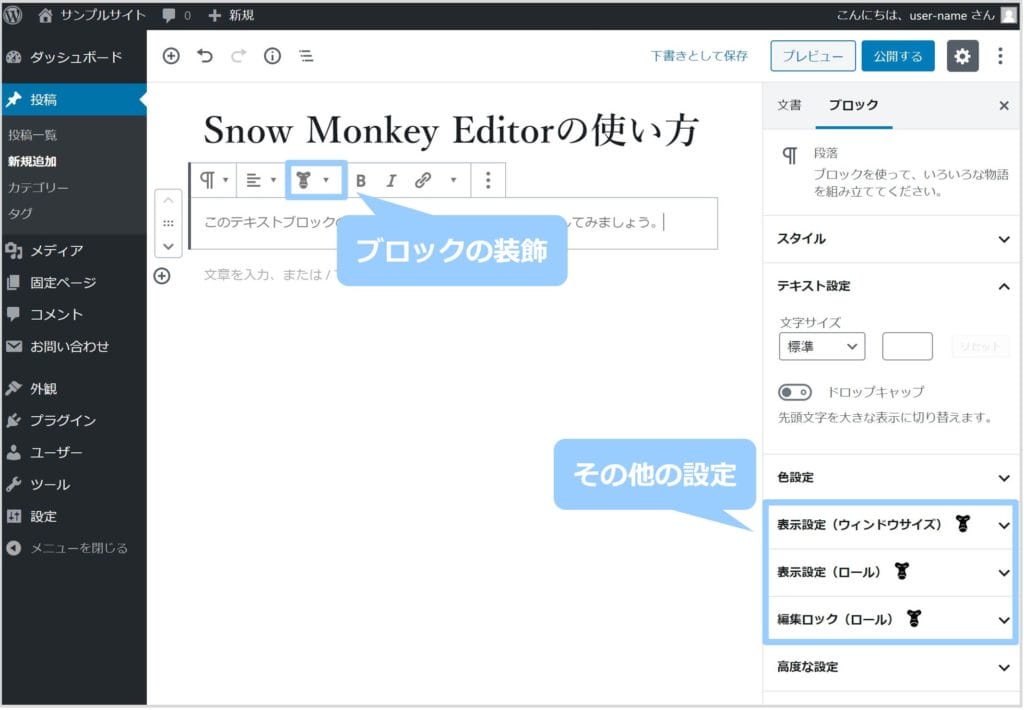Screen dimensions: 1024x710
Task: Open メディア in the admin sidebar
Action: click(x=56, y=250)
